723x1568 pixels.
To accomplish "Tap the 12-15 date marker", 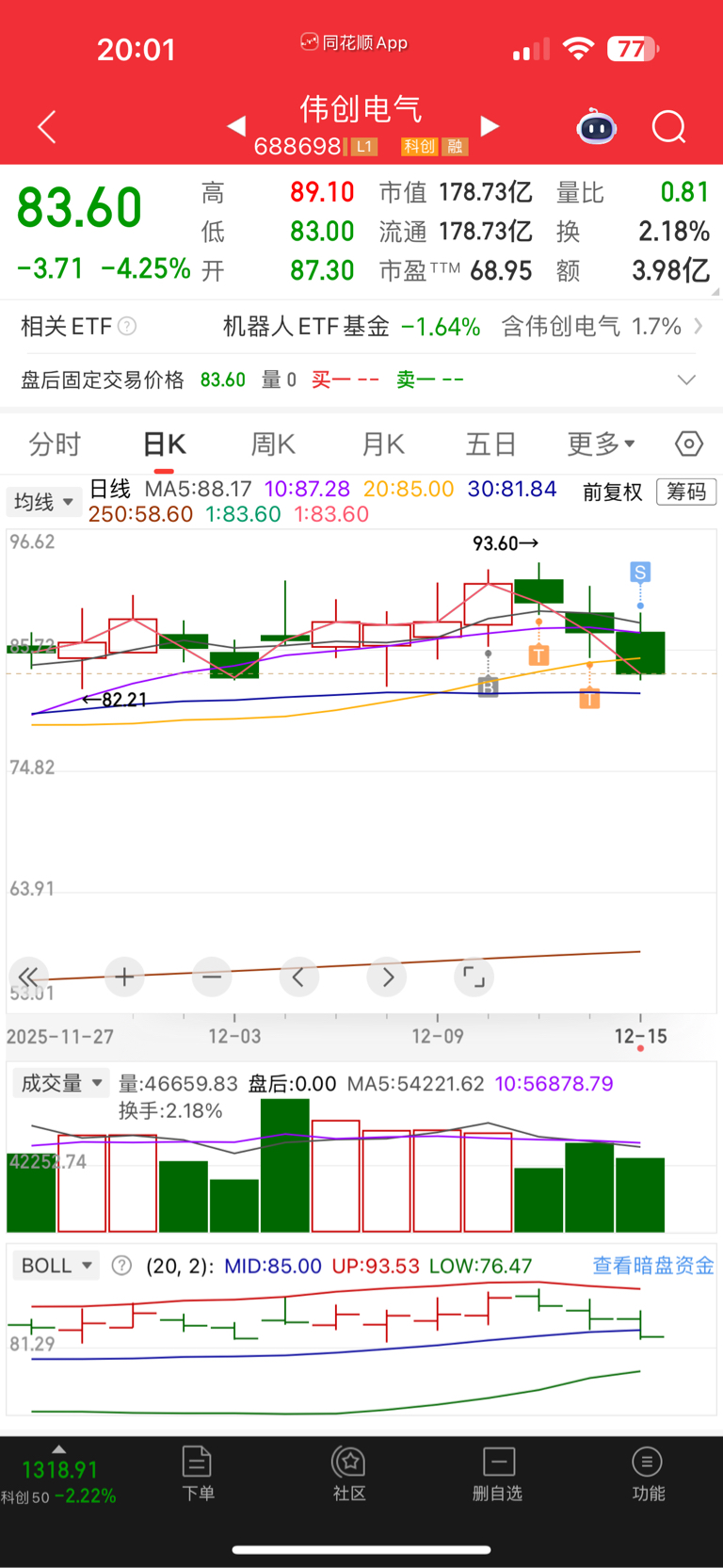I will 640,1036.
